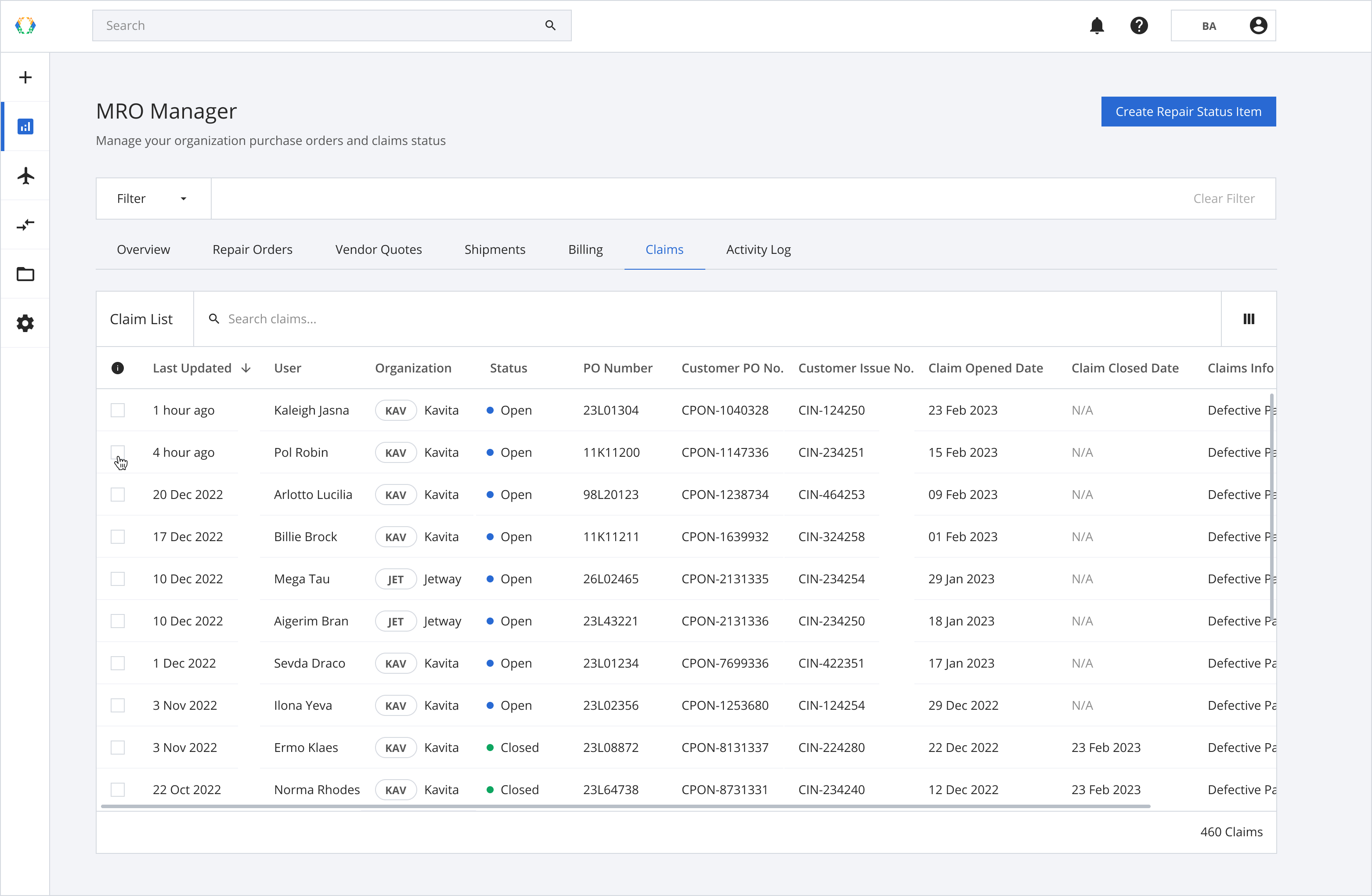Check the Mega Tau row checkbox

click(118, 578)
